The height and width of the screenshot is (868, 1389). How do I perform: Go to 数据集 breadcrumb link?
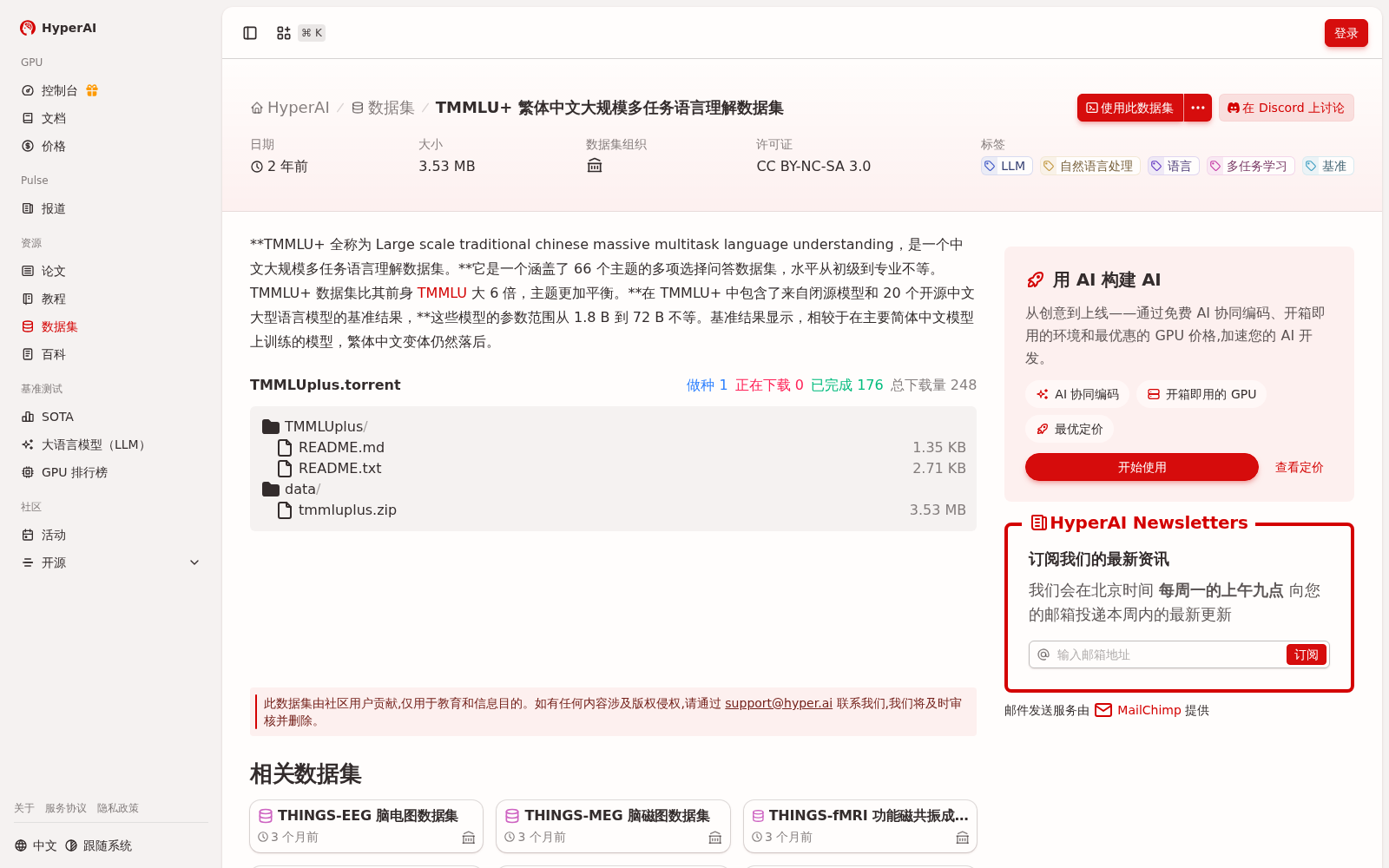pyautogui.click(x=383, y=108)
